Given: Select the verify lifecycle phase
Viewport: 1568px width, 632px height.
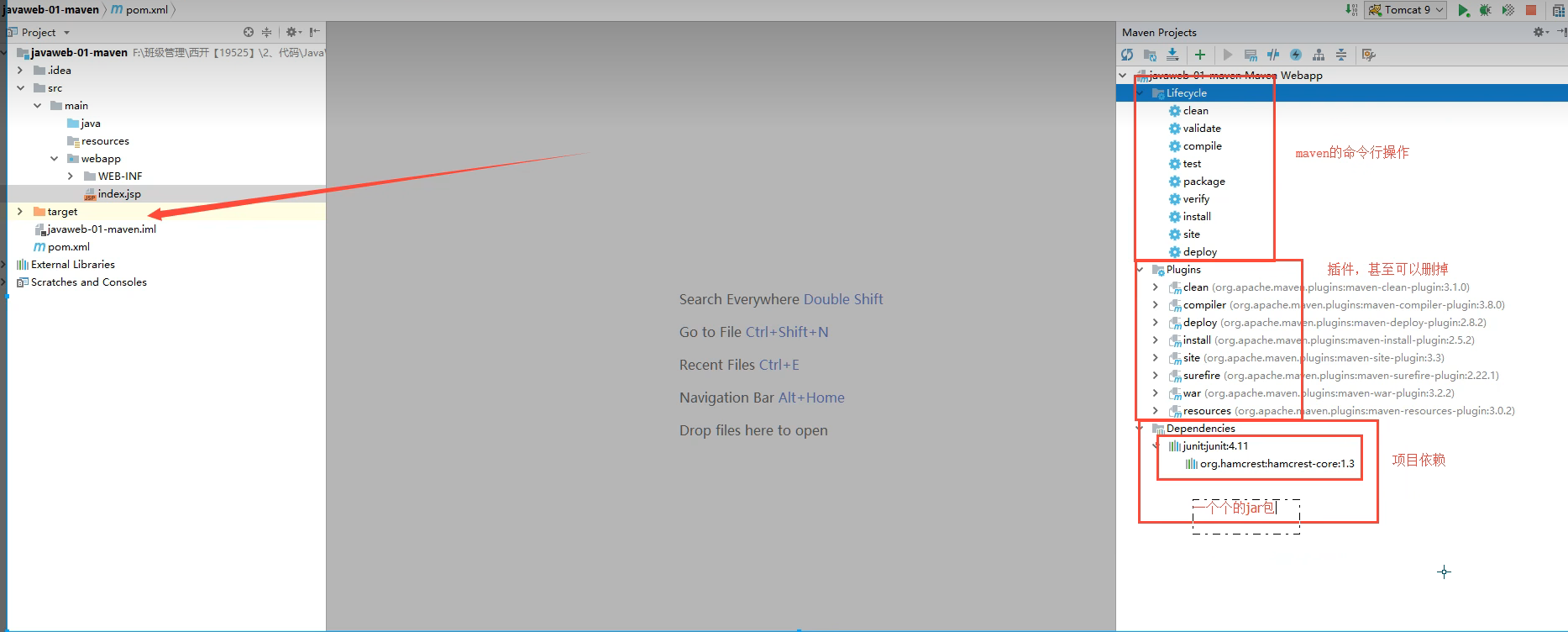Looking at the screenshot, I should point(1189,199).
